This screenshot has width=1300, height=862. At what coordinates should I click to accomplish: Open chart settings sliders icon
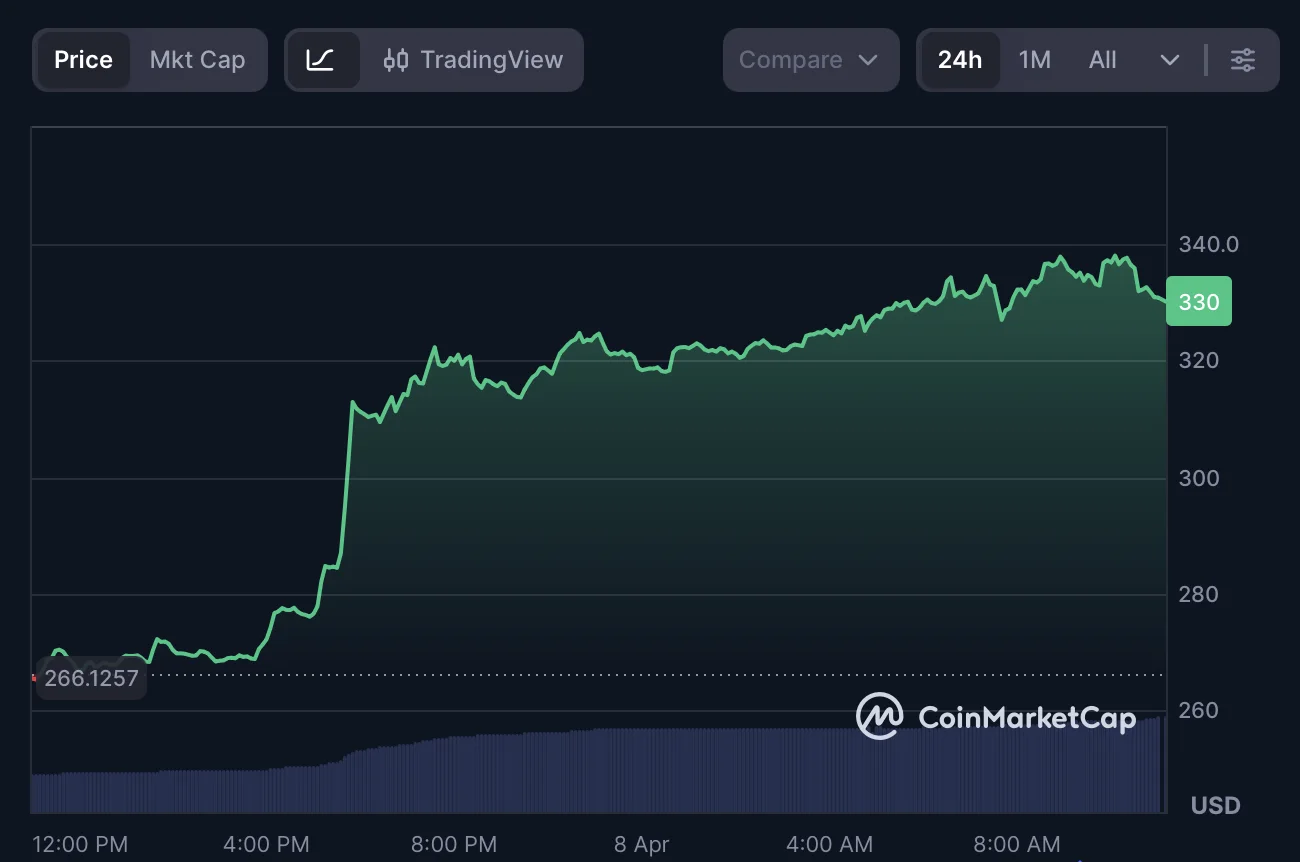click(1242, 60)
